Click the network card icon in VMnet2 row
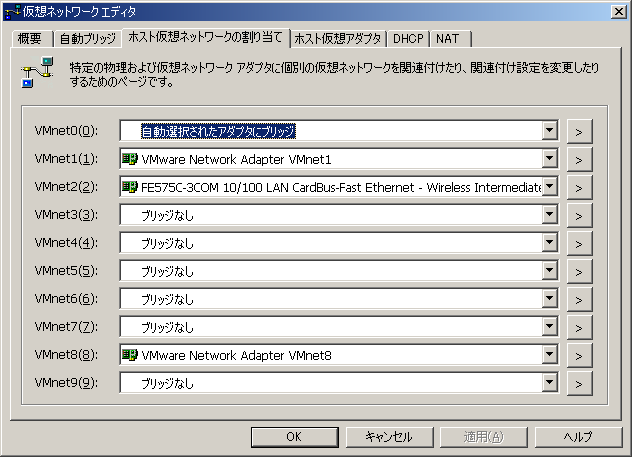Image resolution: width=632 pixels, height=457 pixels. point(130,187)
